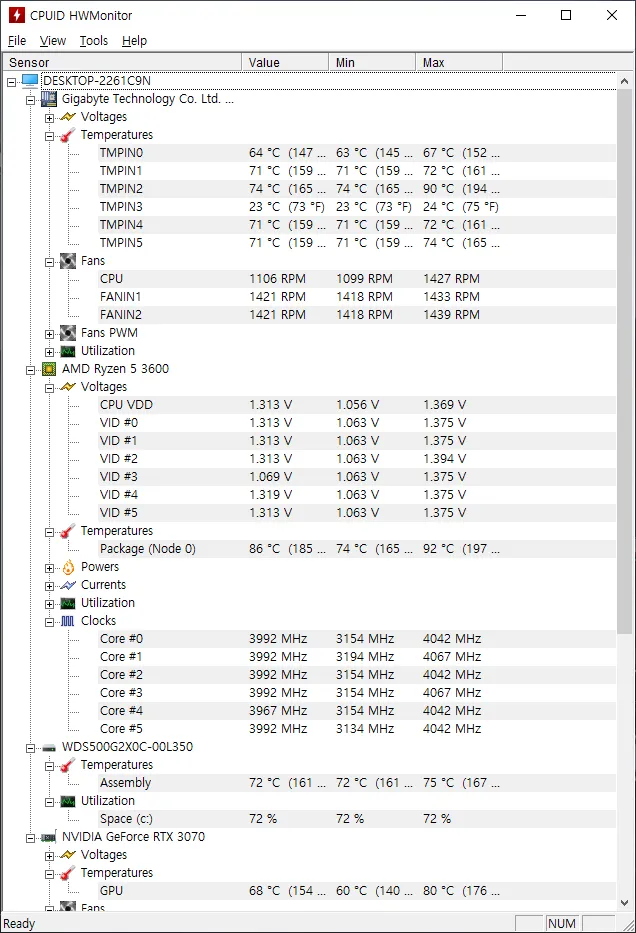Click the Value column header
The width and height of the screenshot is (636, 933).
tap(285, 62)
